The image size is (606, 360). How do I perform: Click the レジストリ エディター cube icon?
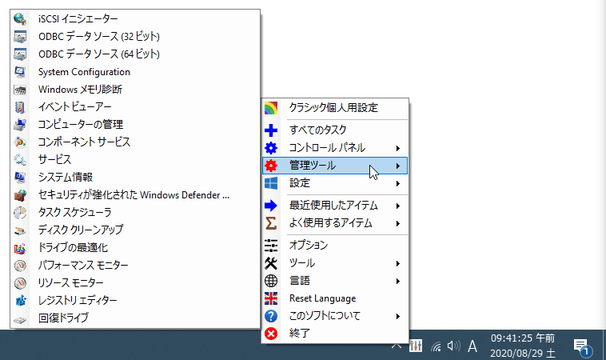pos(20,300)
